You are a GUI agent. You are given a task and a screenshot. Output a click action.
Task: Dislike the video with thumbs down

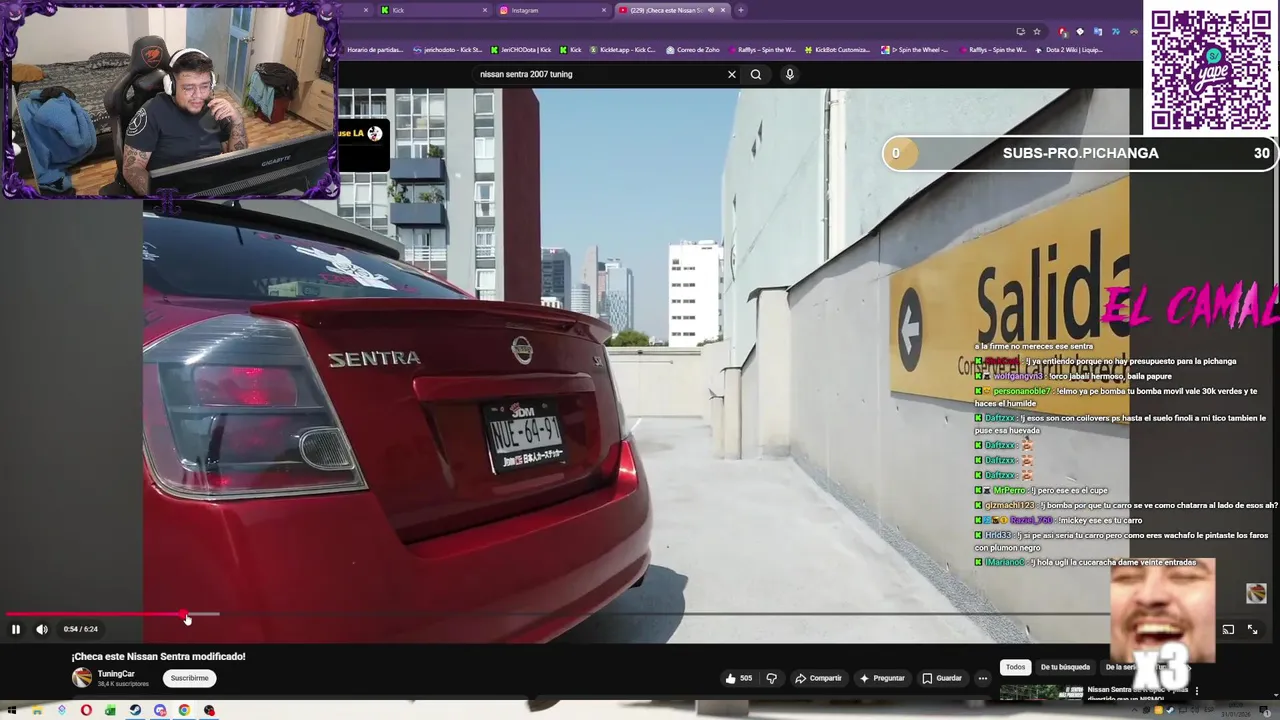coord(771,678)
